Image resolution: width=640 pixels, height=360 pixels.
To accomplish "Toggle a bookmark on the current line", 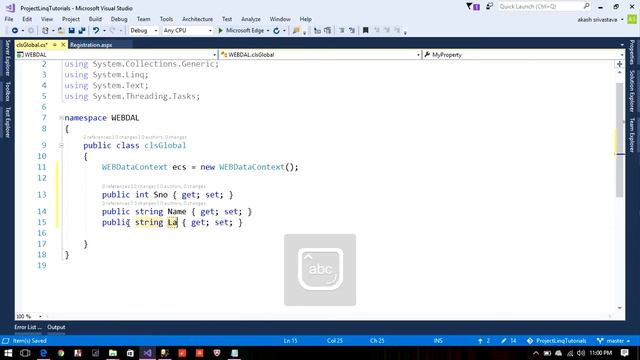I will click(x=366, y=31).
